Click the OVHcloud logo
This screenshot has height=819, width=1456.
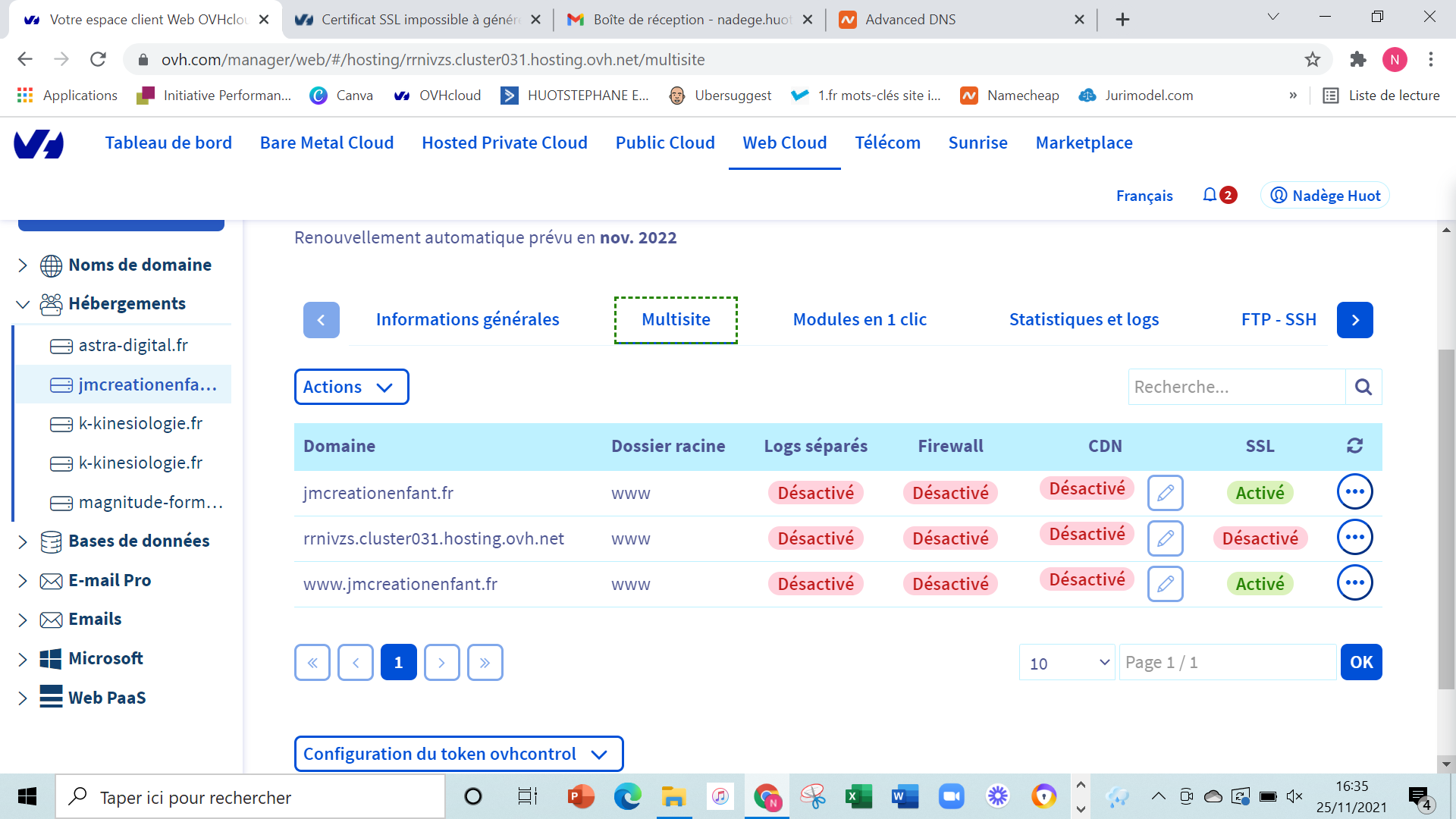coord(39,143)
